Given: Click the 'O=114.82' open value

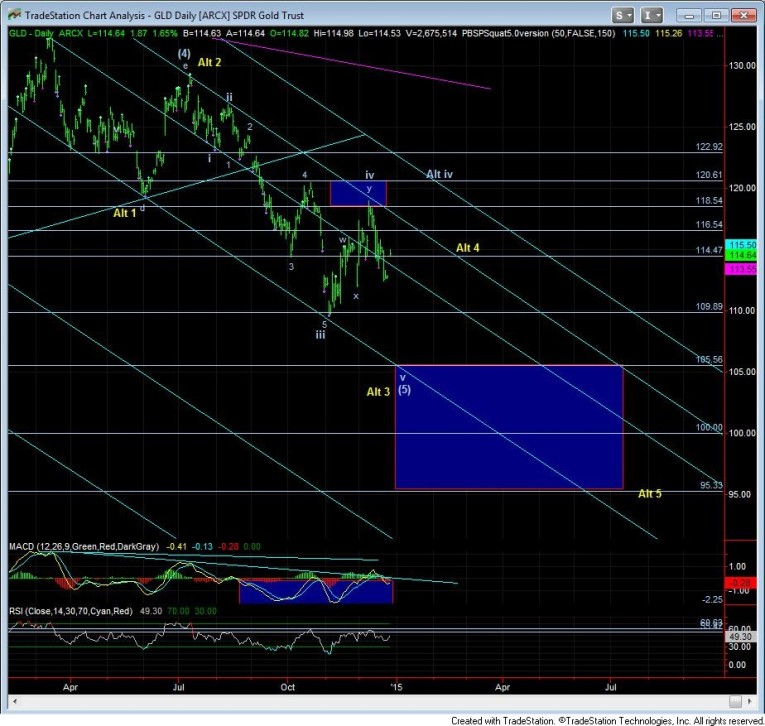Looking at the screenshot, I should pos(289,33).
